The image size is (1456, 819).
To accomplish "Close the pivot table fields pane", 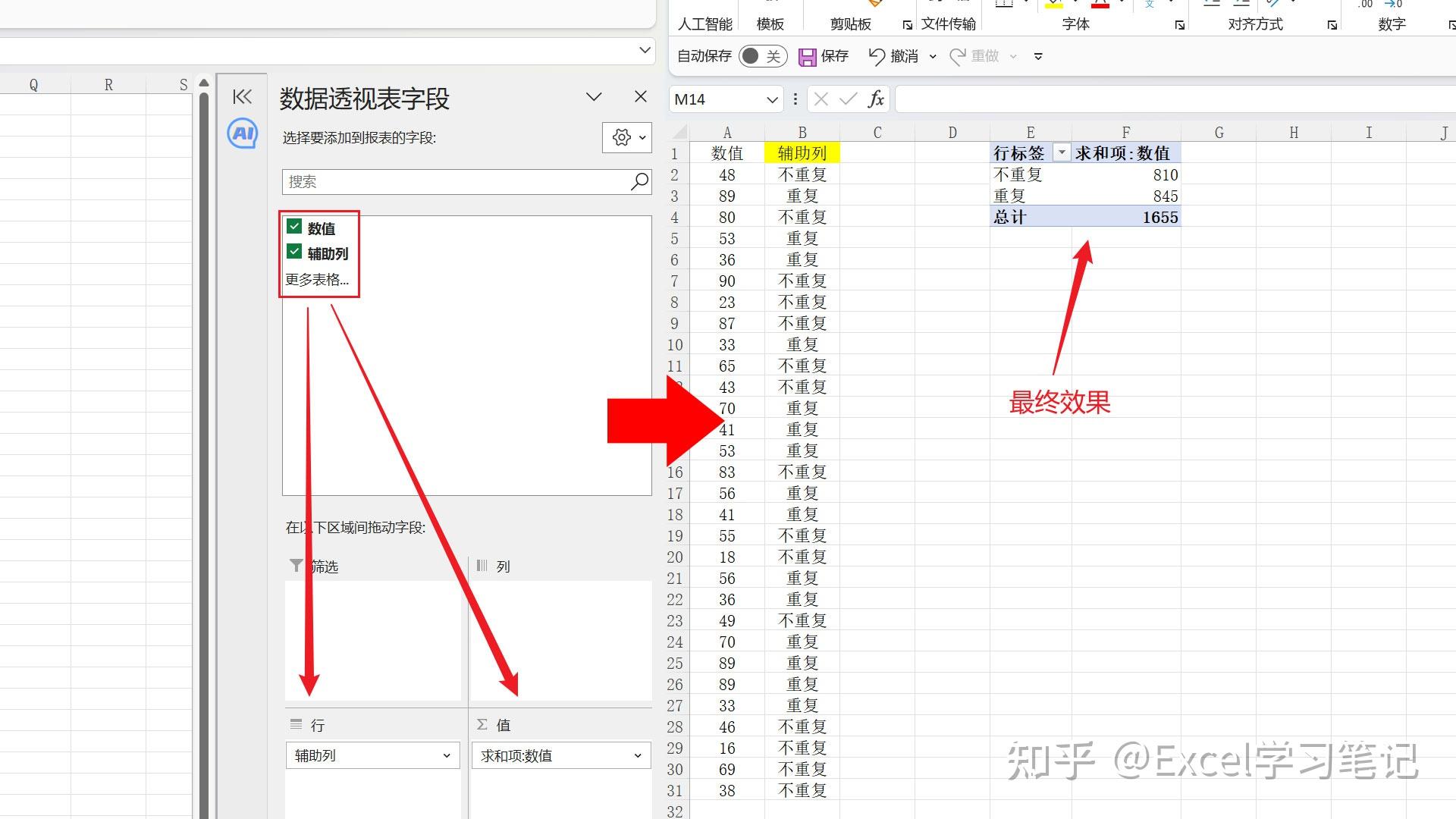I will (641, 96).
